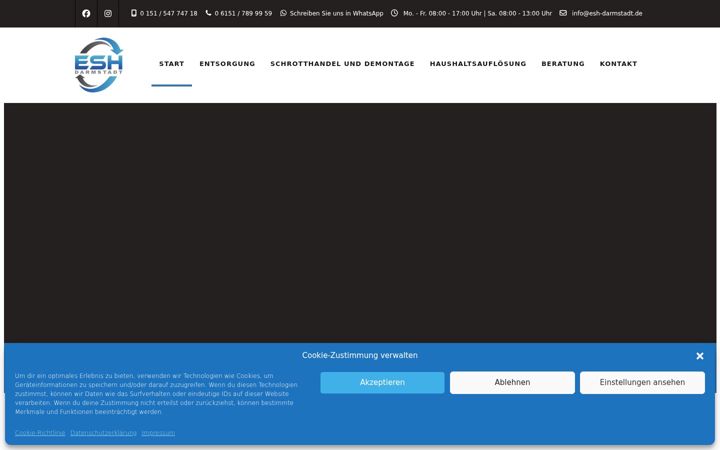The height and width of the screenshot is (450, 720).
Task: Click the mobile phone icon in top bar
Action: click(134, 13)
